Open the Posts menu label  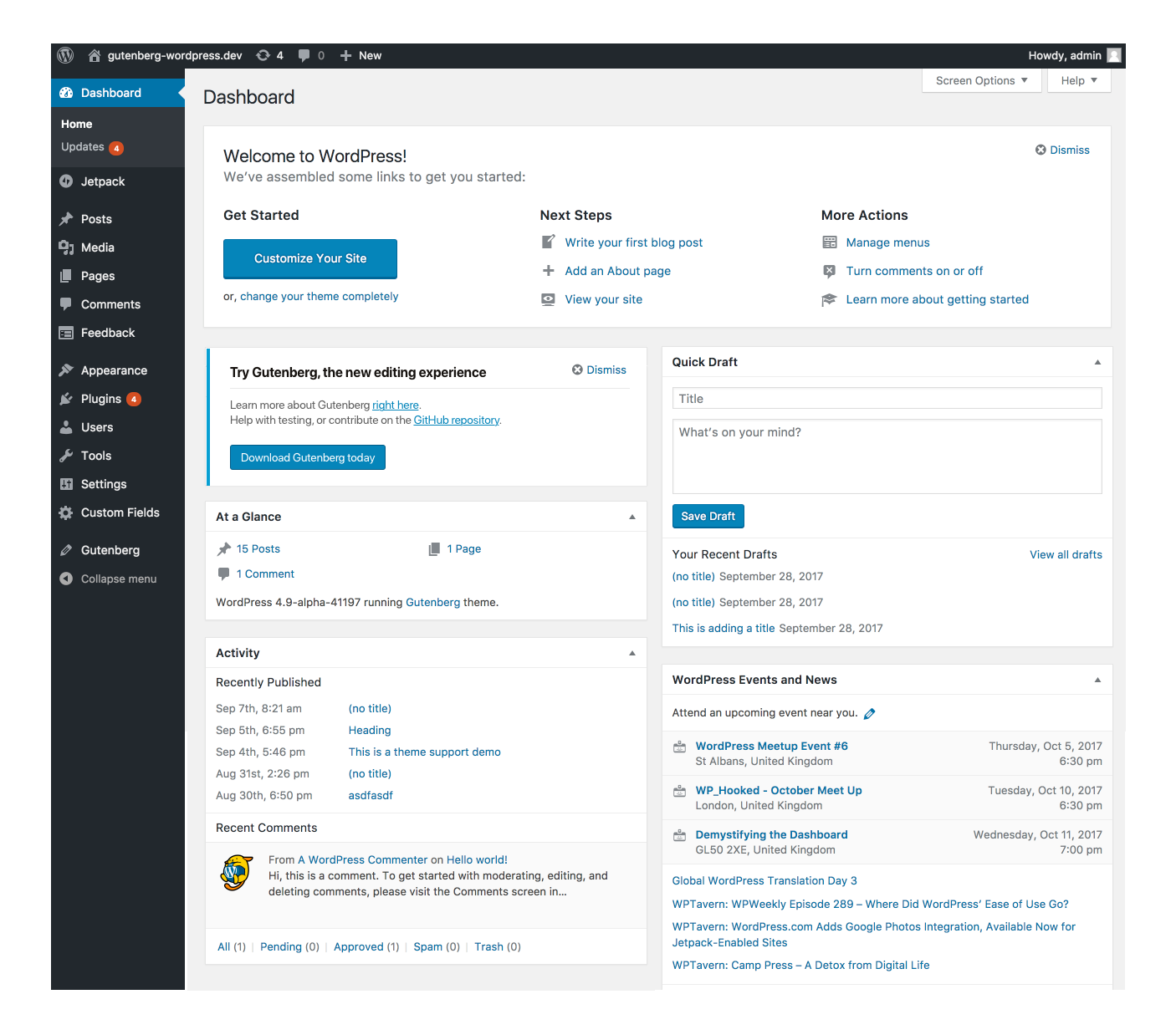pos(96,219)
